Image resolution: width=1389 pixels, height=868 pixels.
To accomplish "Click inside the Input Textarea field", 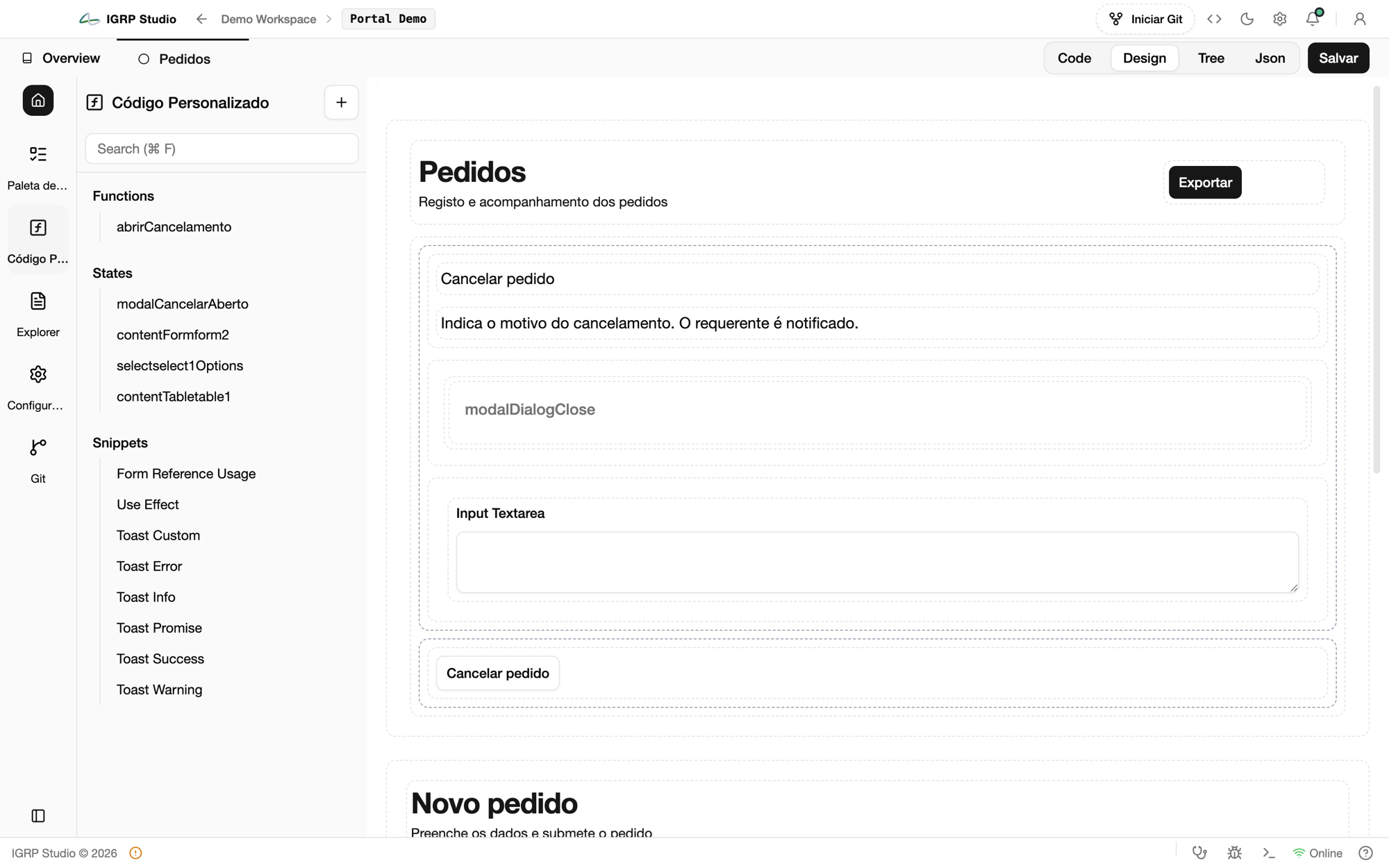I will (x=877, y=562).
